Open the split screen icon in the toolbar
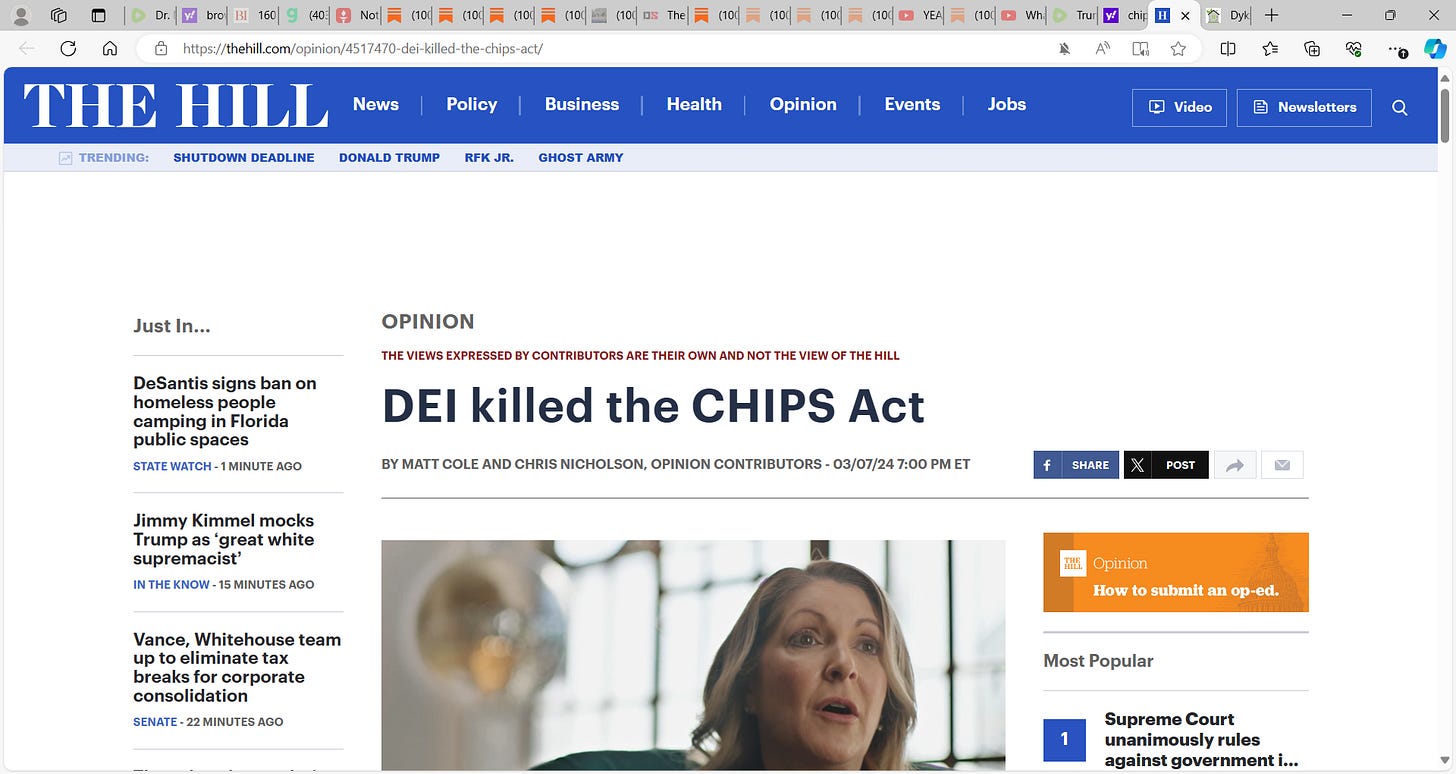The width and height of the screenshot is (1456, 774). click(x=1228, y=48)
